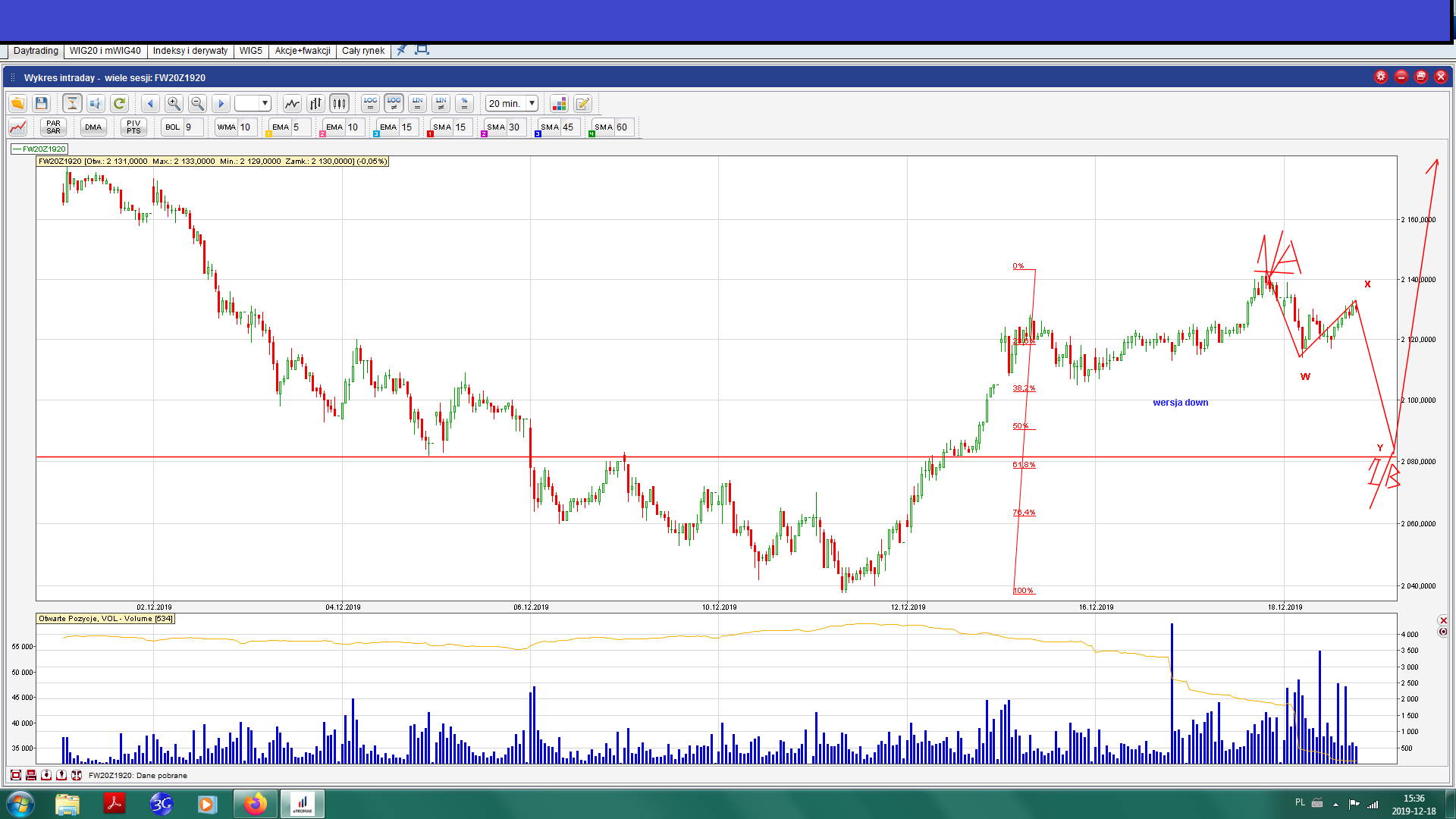
Task: Click the green refresh arrow icon
Action: [x=119, y=103]
